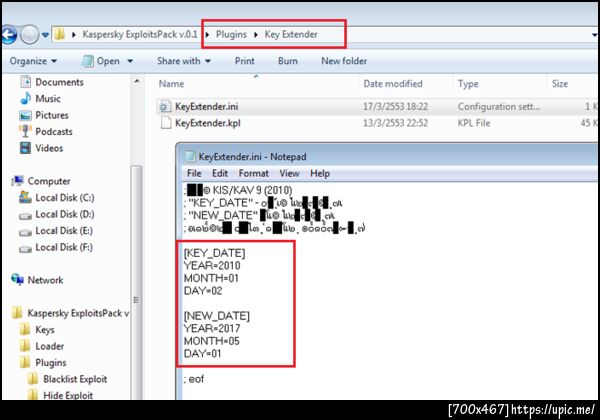Click navigation pane scrollbar up arrow
This screenshot has width=600, height=420.
click(x=137, y=81)
